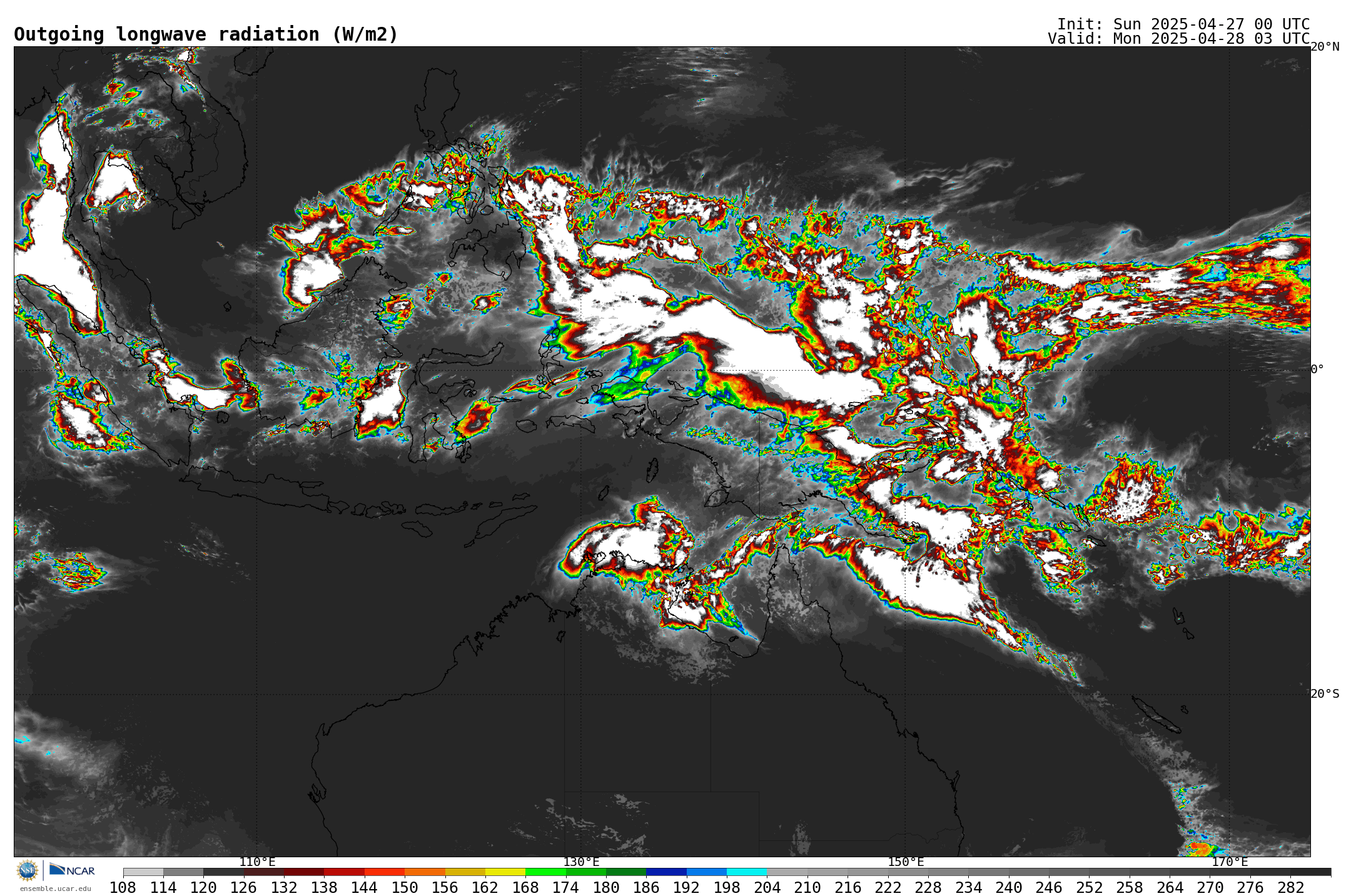1351x896 pixels.
Task: Pick the light gray 108–114 colorbar swatch
Action: tap(143, 872)
